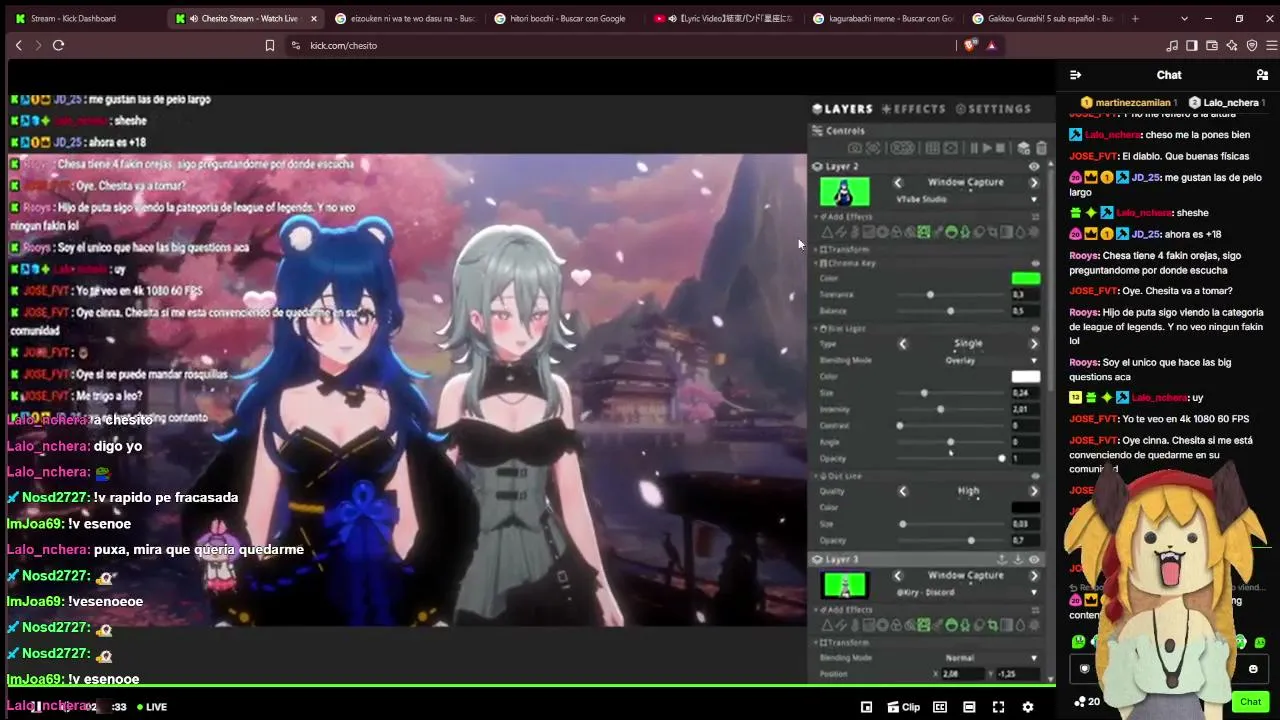Click the camera snapshot icon in Controls
The image size is (1280, 720).
(x=855, y=148)
